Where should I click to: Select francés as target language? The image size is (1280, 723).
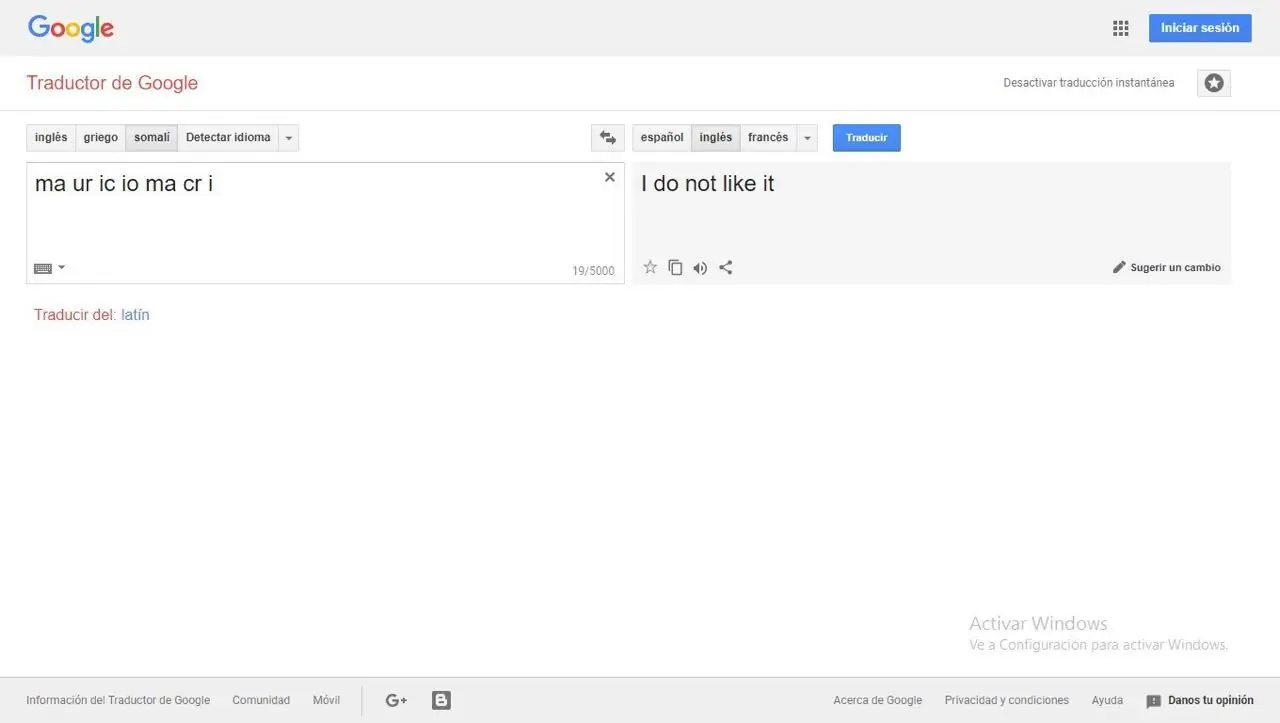(x=768, y=138)
